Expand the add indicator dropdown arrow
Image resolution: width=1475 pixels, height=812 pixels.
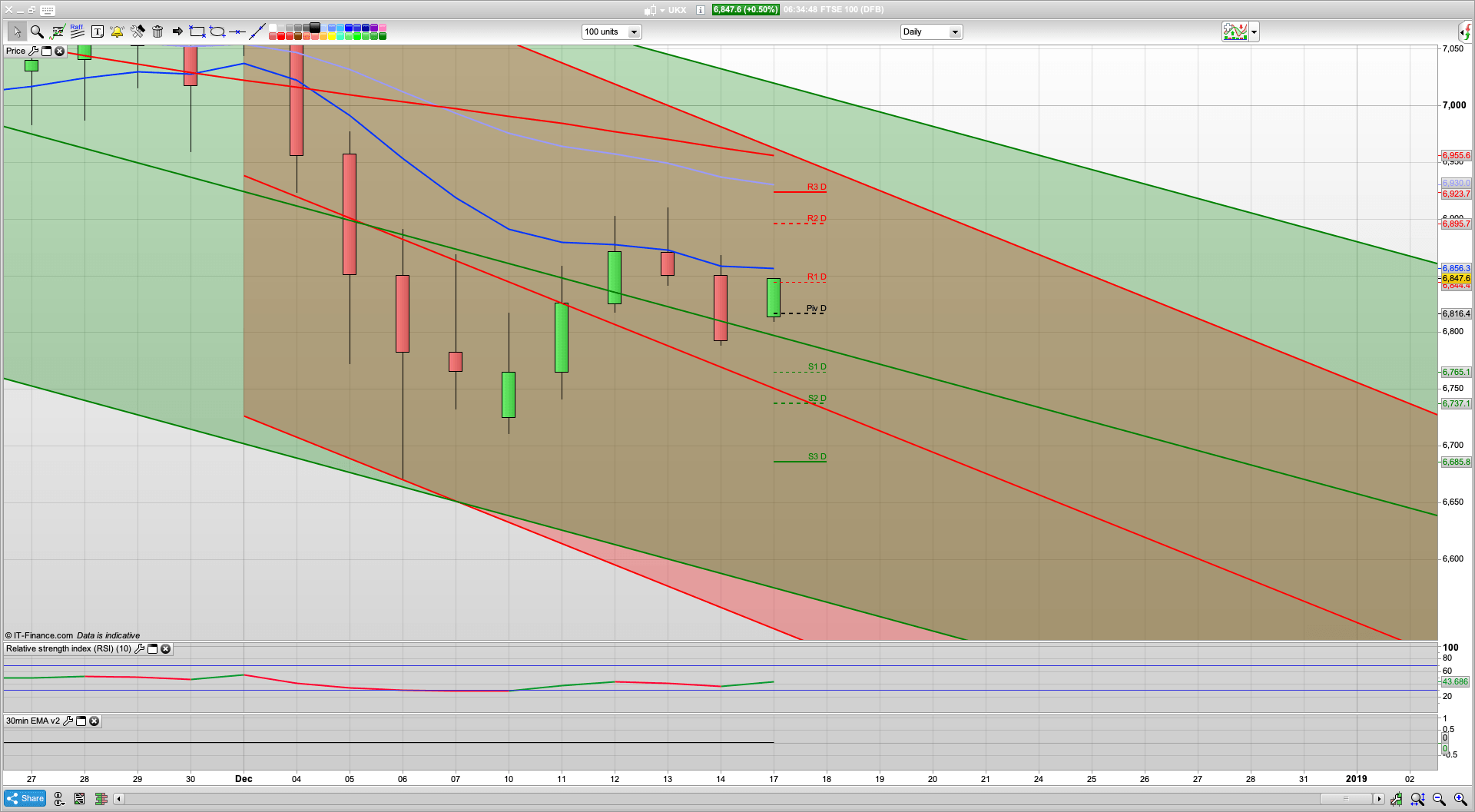pos(1253,31)
